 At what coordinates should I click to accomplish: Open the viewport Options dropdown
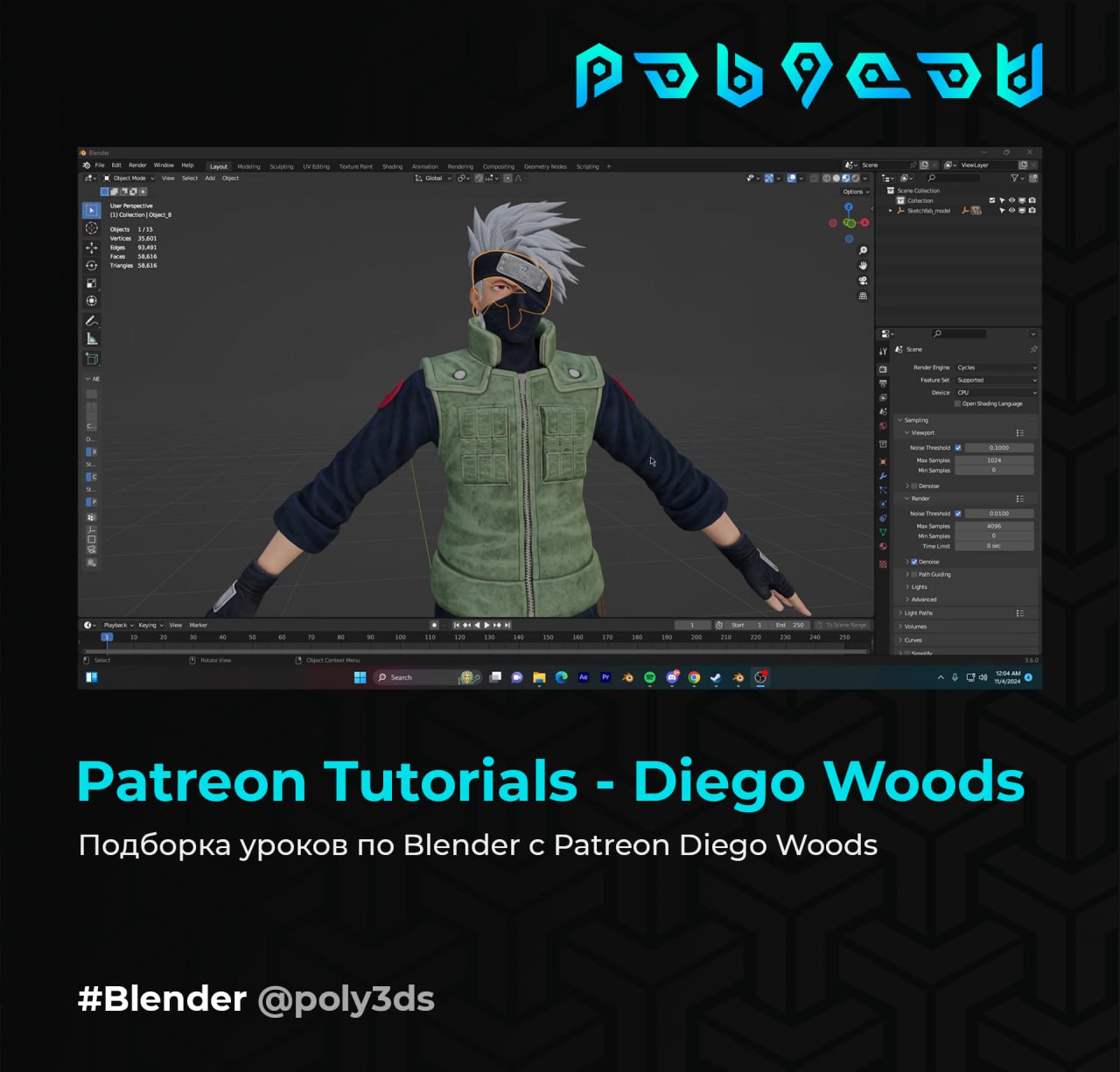coord(856,192)
